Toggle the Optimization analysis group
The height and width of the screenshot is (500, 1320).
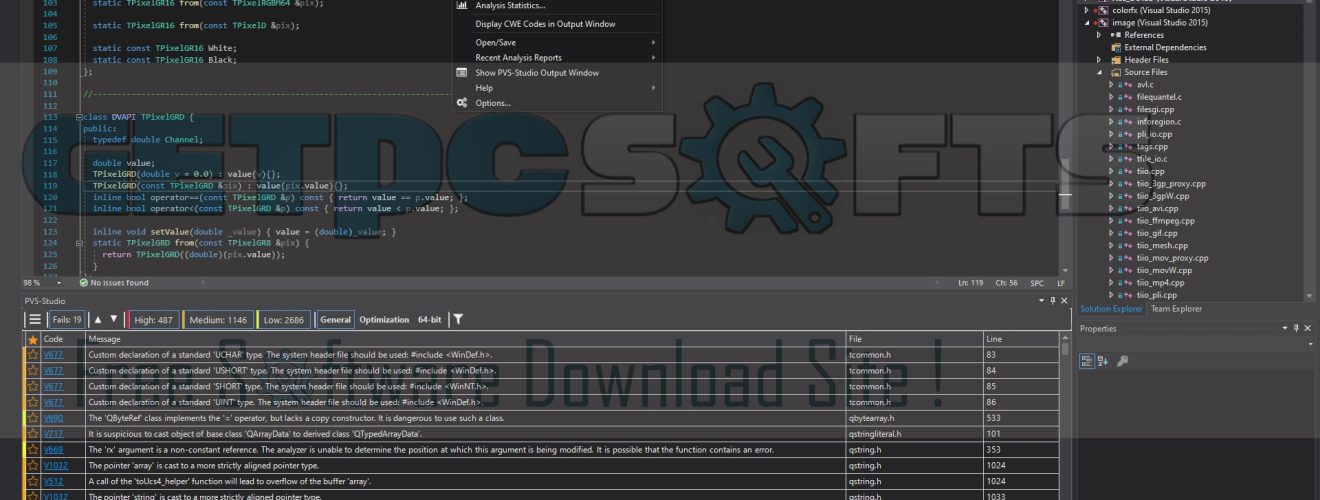click(384, 320)
